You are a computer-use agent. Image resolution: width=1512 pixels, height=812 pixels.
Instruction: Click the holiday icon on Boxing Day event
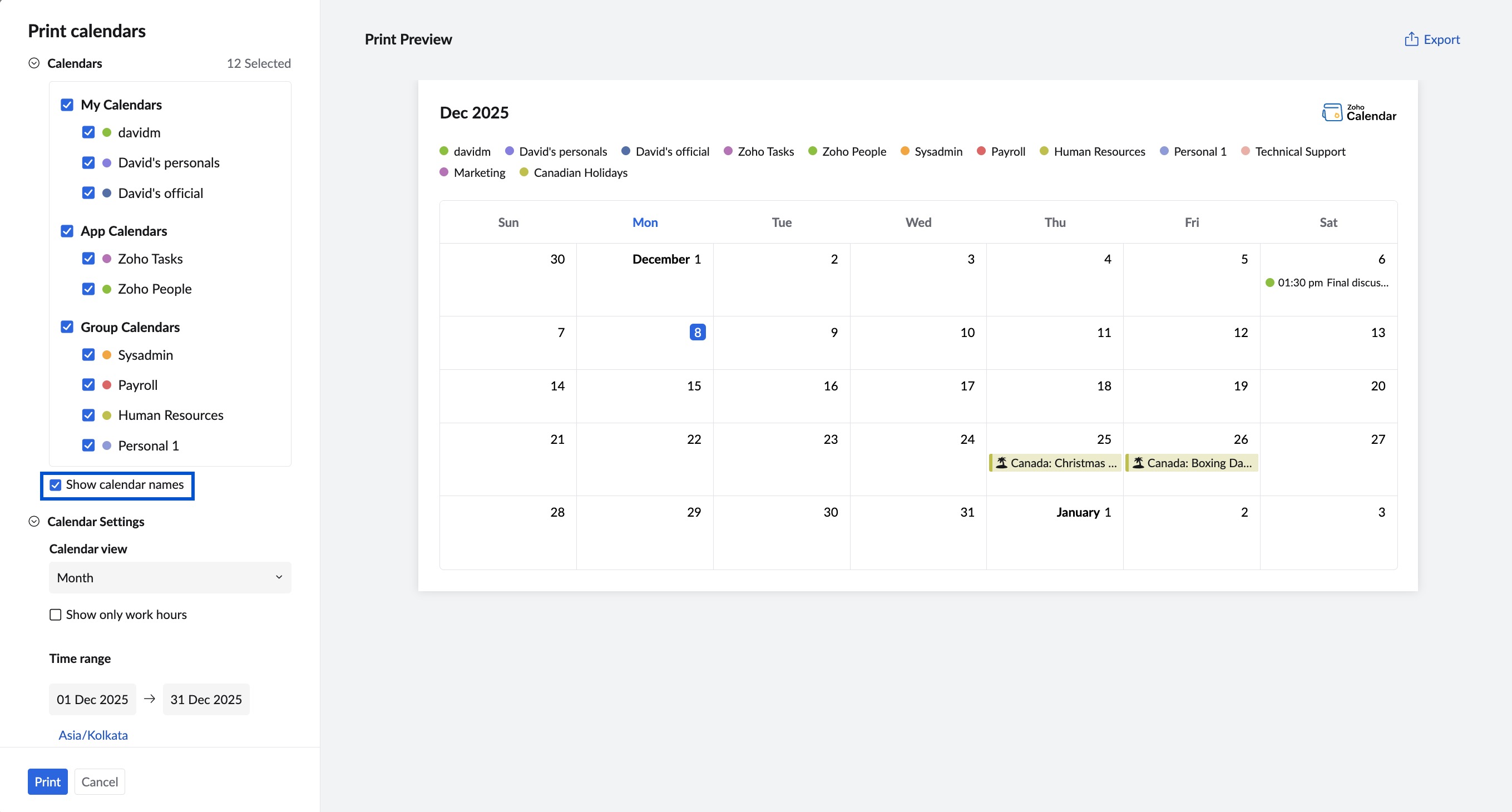tap(1138, 462)
